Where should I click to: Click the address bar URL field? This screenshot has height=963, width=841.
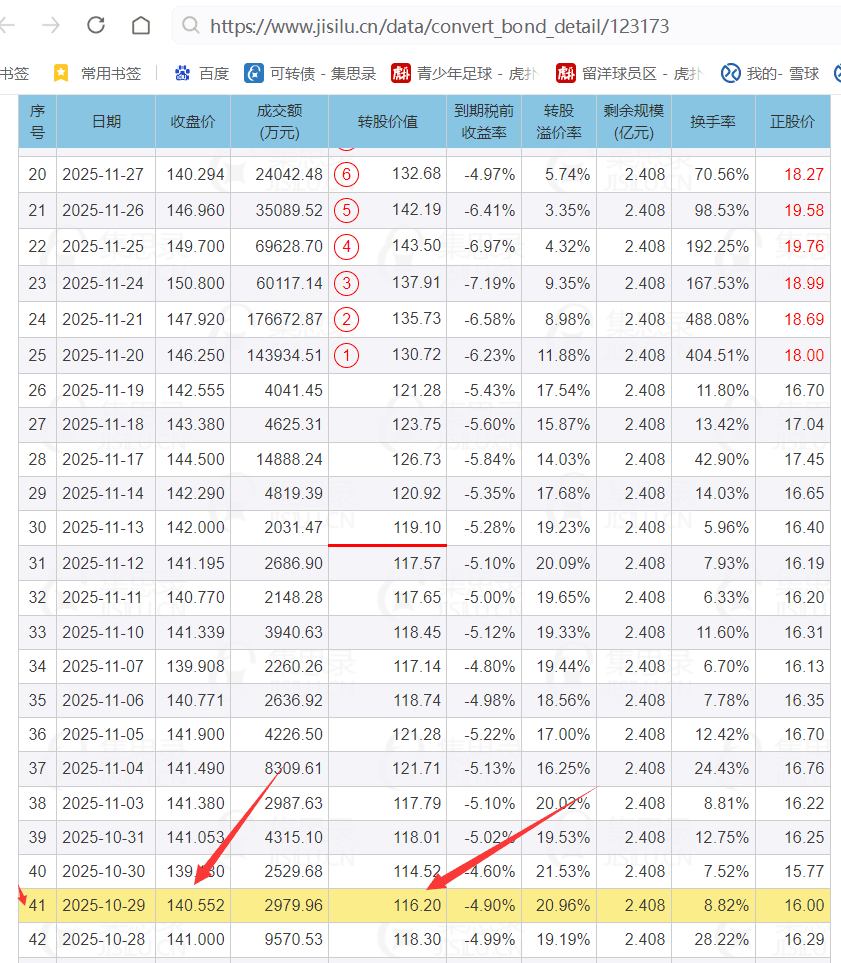440,26
